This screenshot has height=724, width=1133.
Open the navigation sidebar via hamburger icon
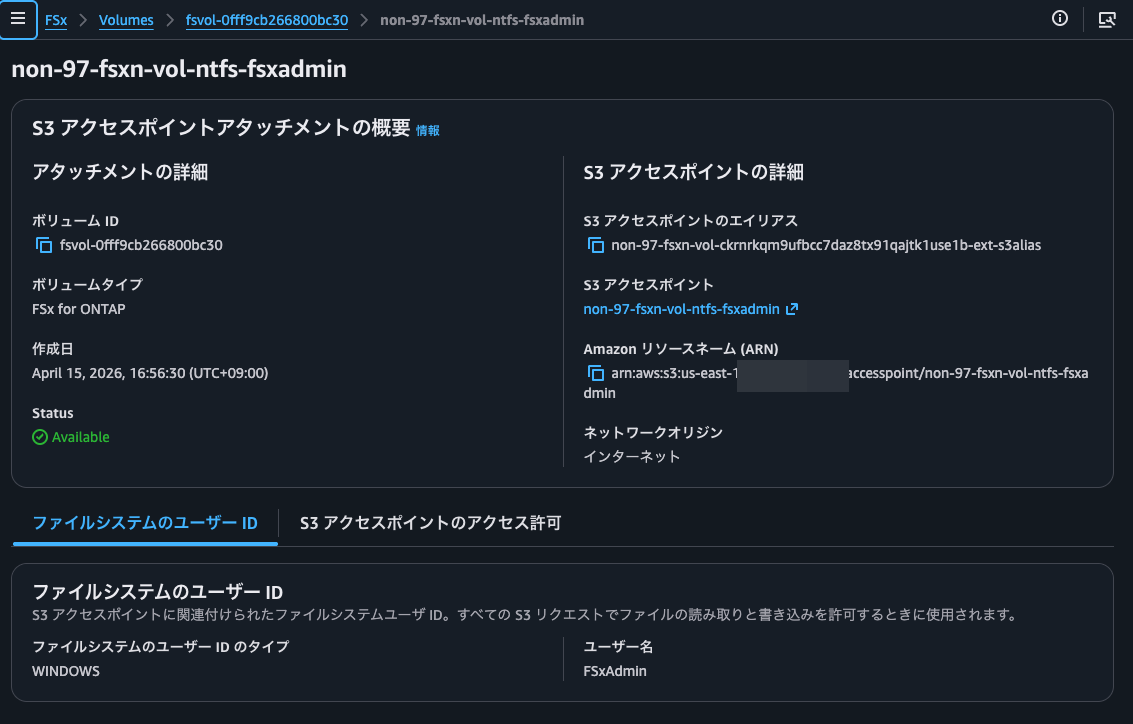pyautogui.click(x=20, y=19)
